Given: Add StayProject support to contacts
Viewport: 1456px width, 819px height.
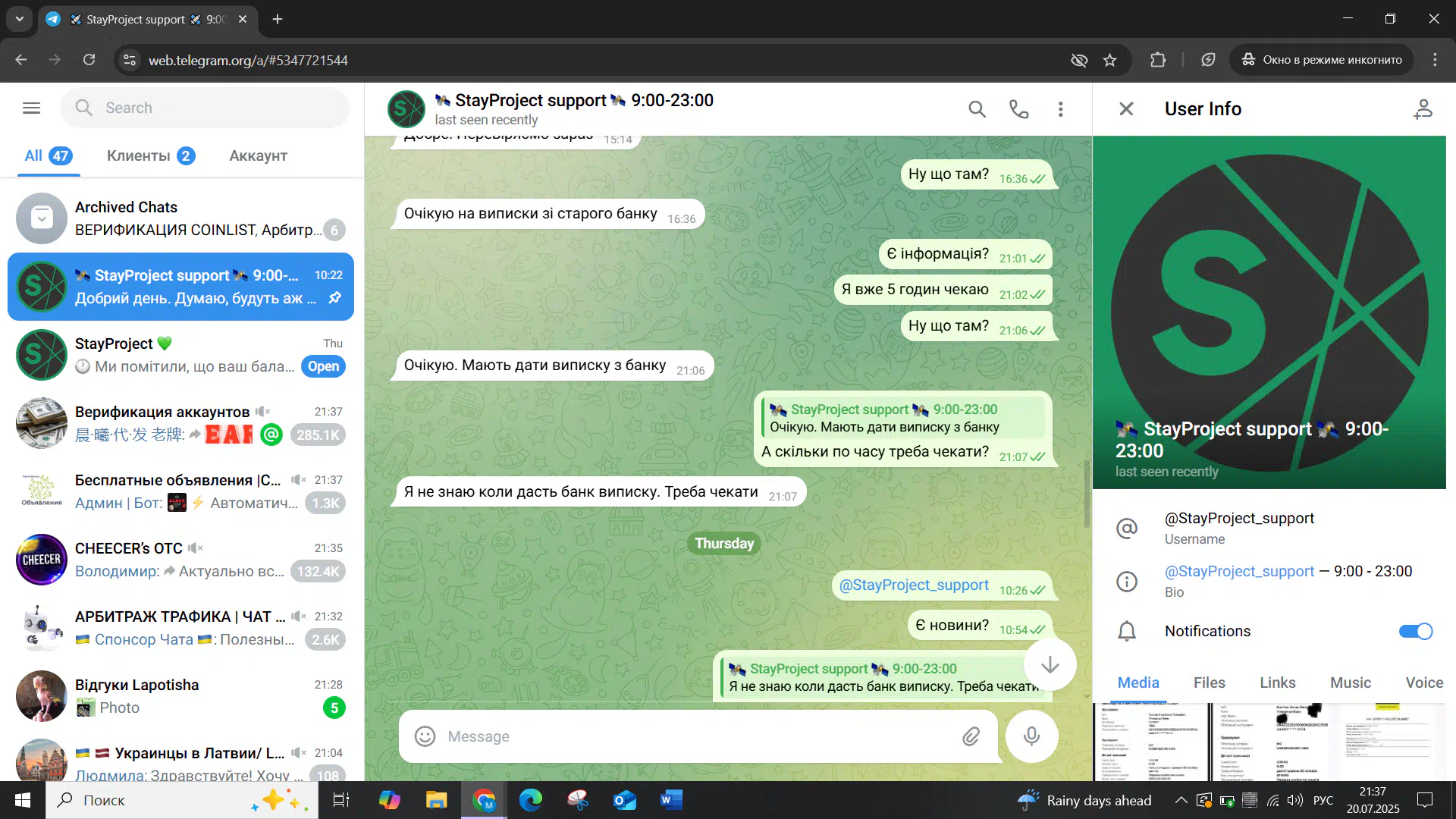Looking at the screenshot, I should tap(1423, 109).
